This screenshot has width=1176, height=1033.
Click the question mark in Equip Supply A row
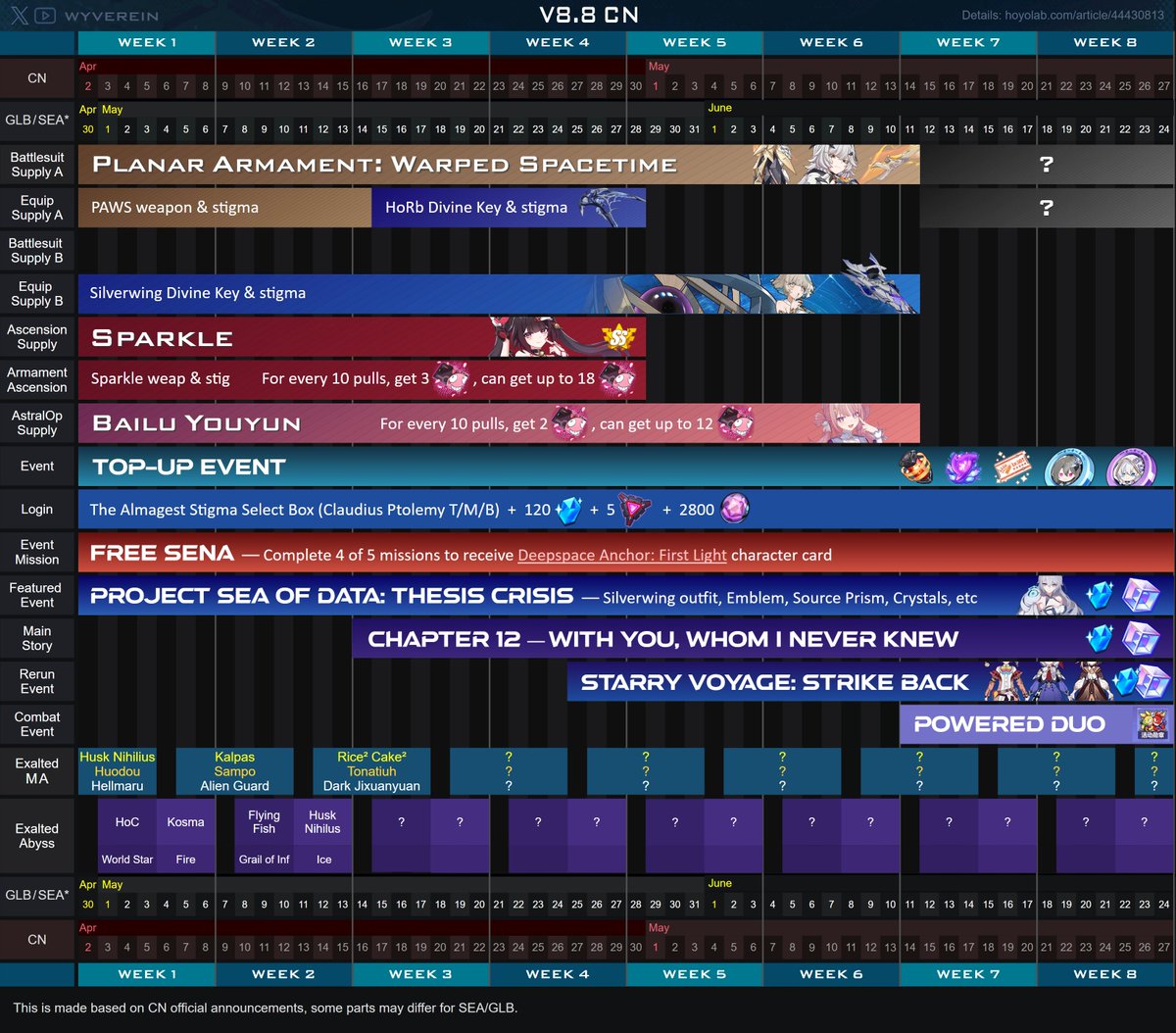[1046, 208]
